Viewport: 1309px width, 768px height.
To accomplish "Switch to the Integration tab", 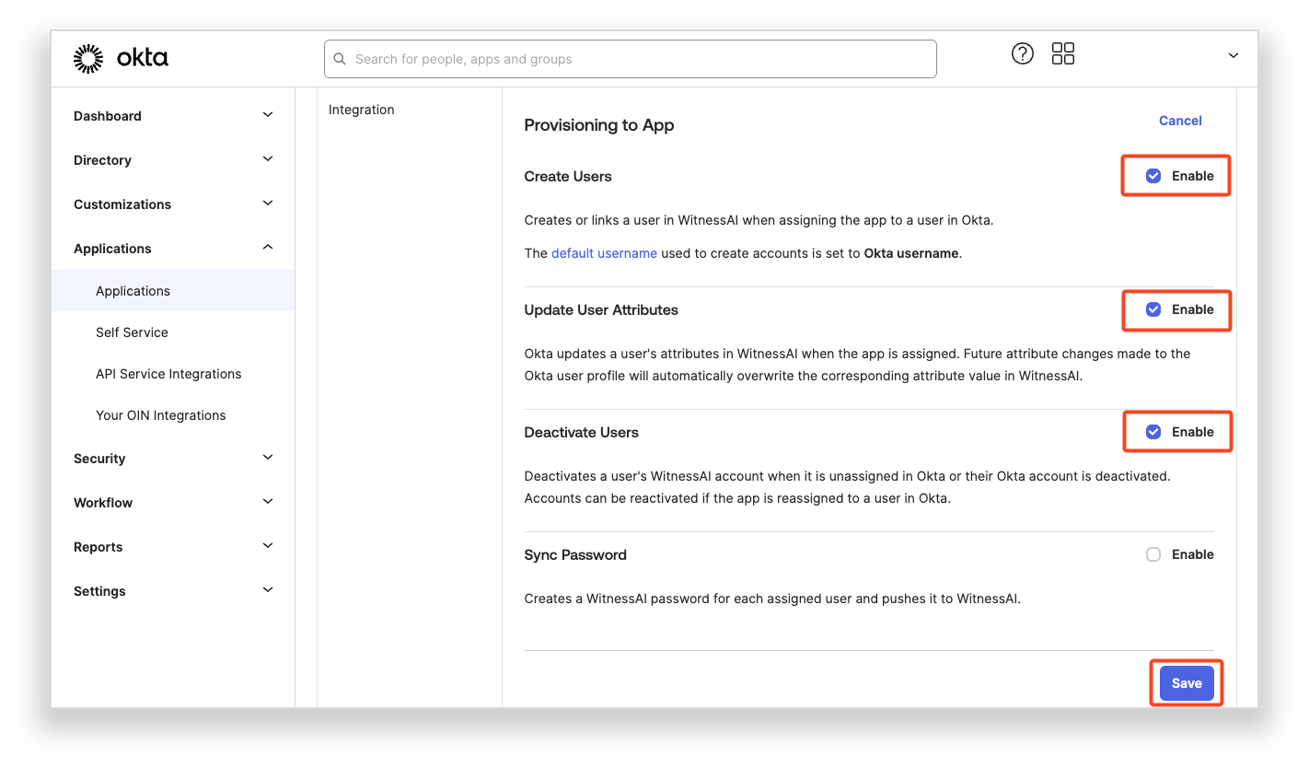I will pos(361,110).
